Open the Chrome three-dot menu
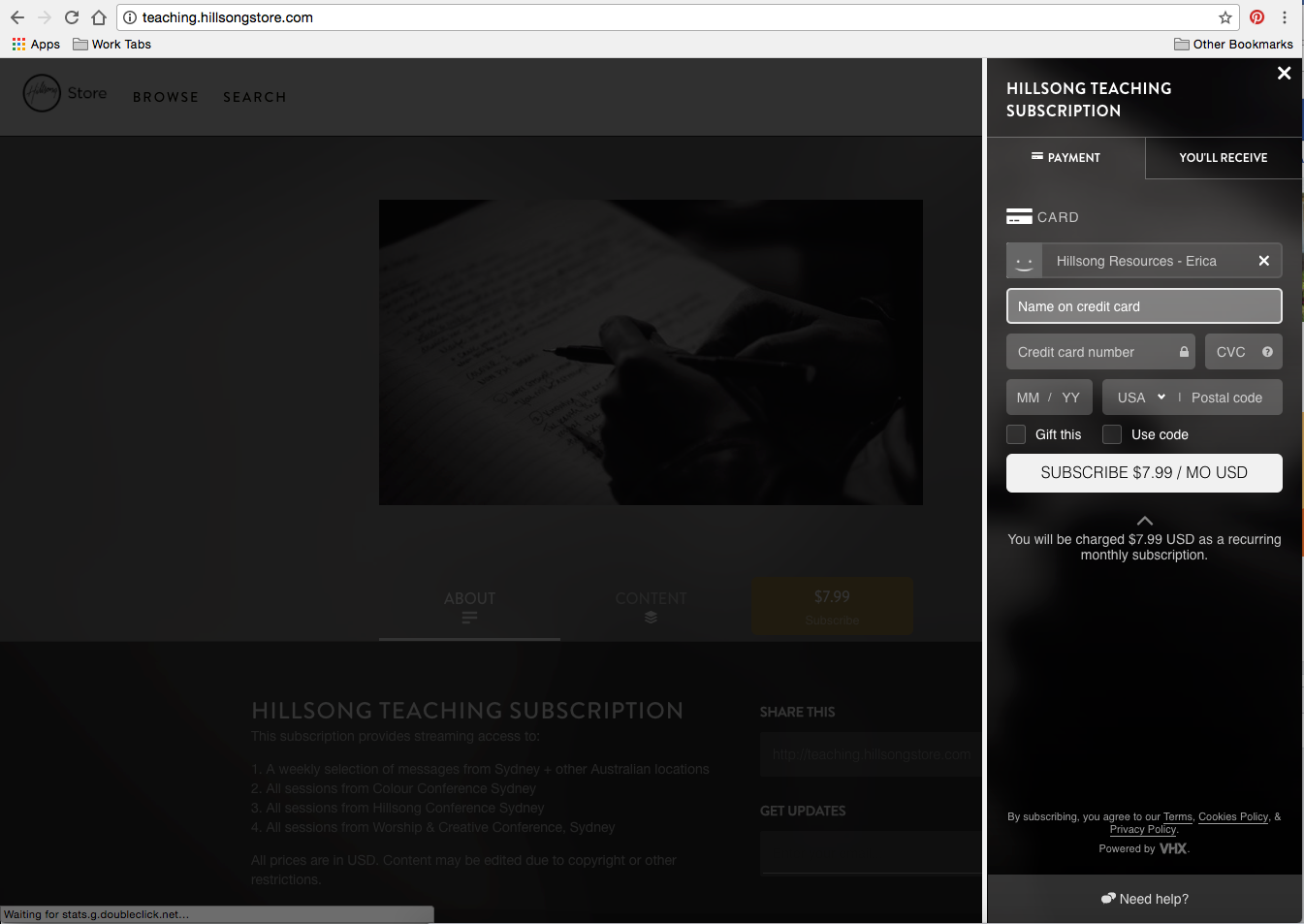The image size is (1304, 924). pos(1285,17)
